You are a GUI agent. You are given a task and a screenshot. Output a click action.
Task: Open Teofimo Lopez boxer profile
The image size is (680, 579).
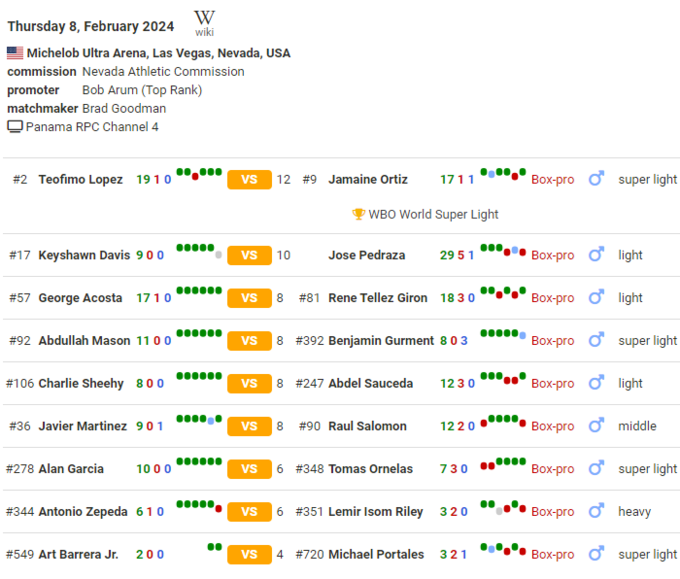click(x=81, y=179)
